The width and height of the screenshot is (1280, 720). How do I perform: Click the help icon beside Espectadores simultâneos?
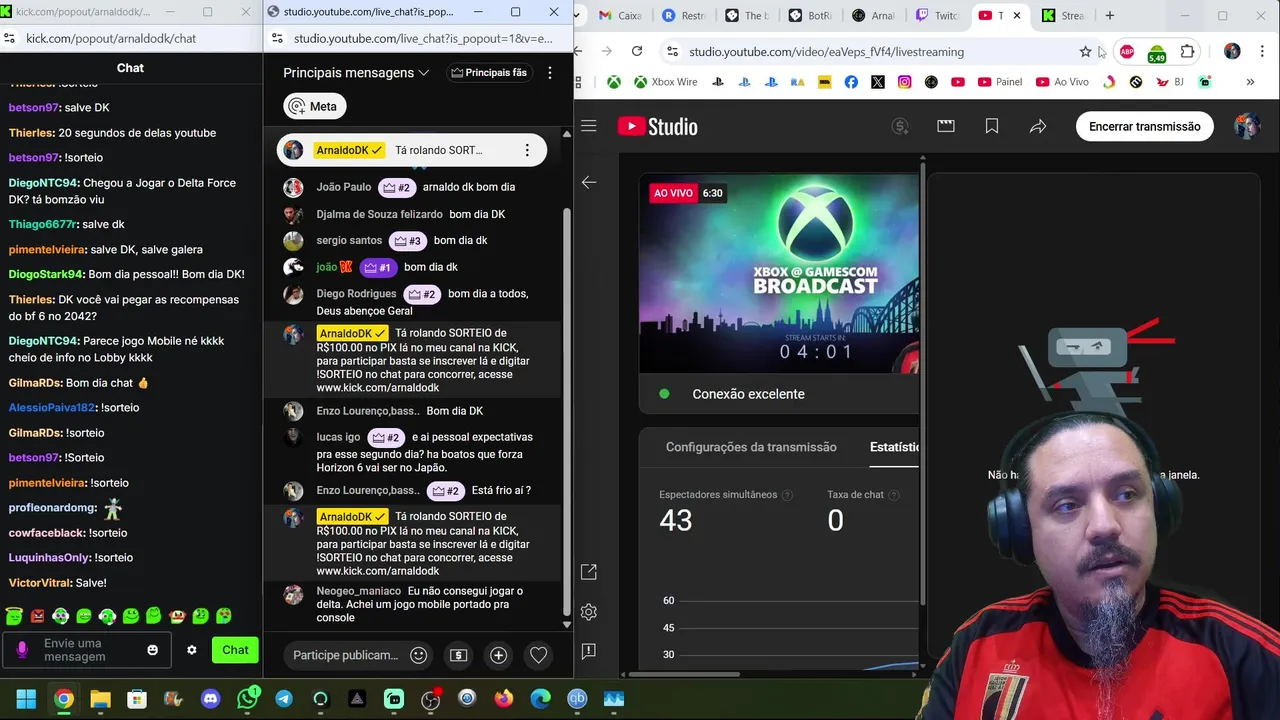(787, 495)
